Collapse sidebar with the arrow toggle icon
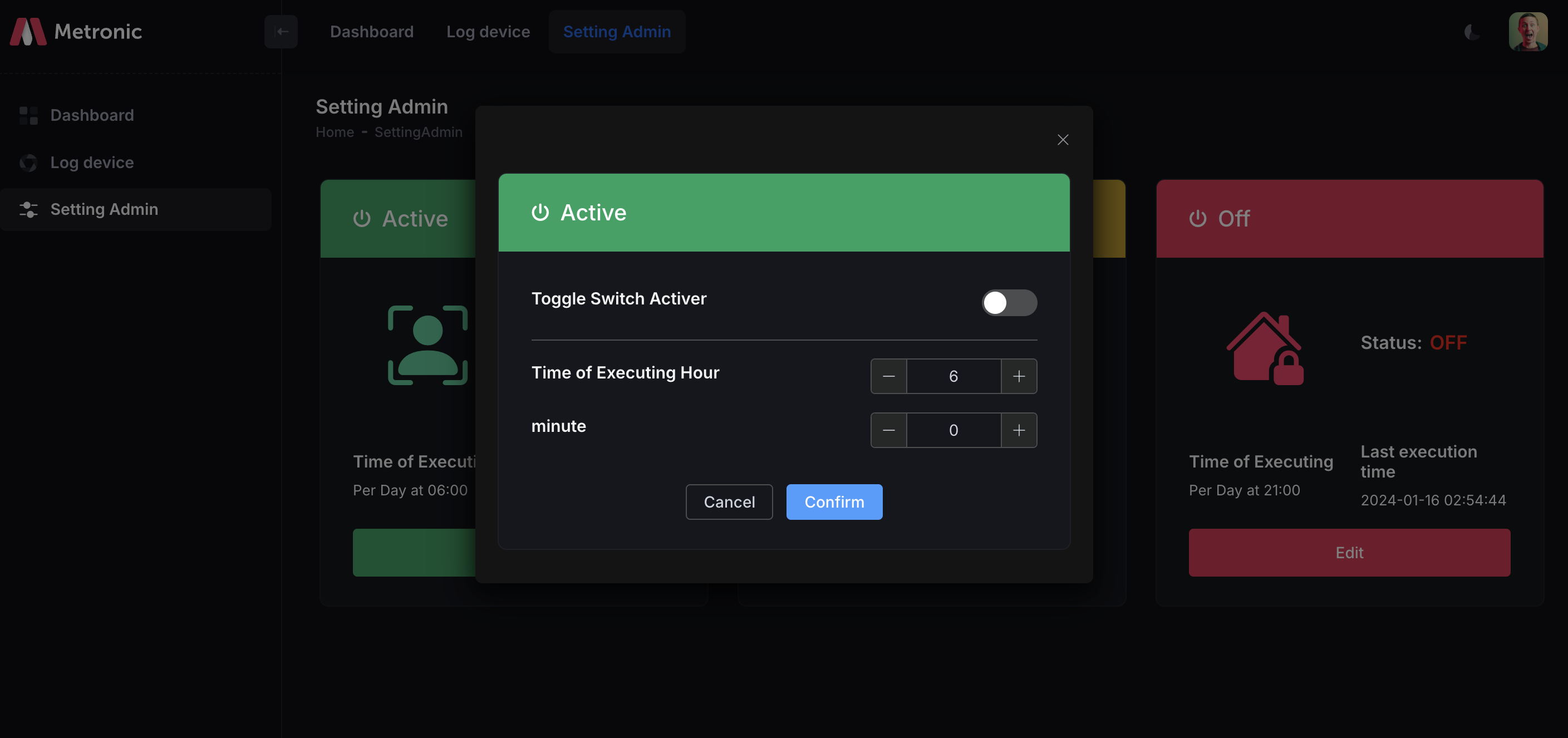The height and width of the screenshot is (738, 1568). coord(281,32)
